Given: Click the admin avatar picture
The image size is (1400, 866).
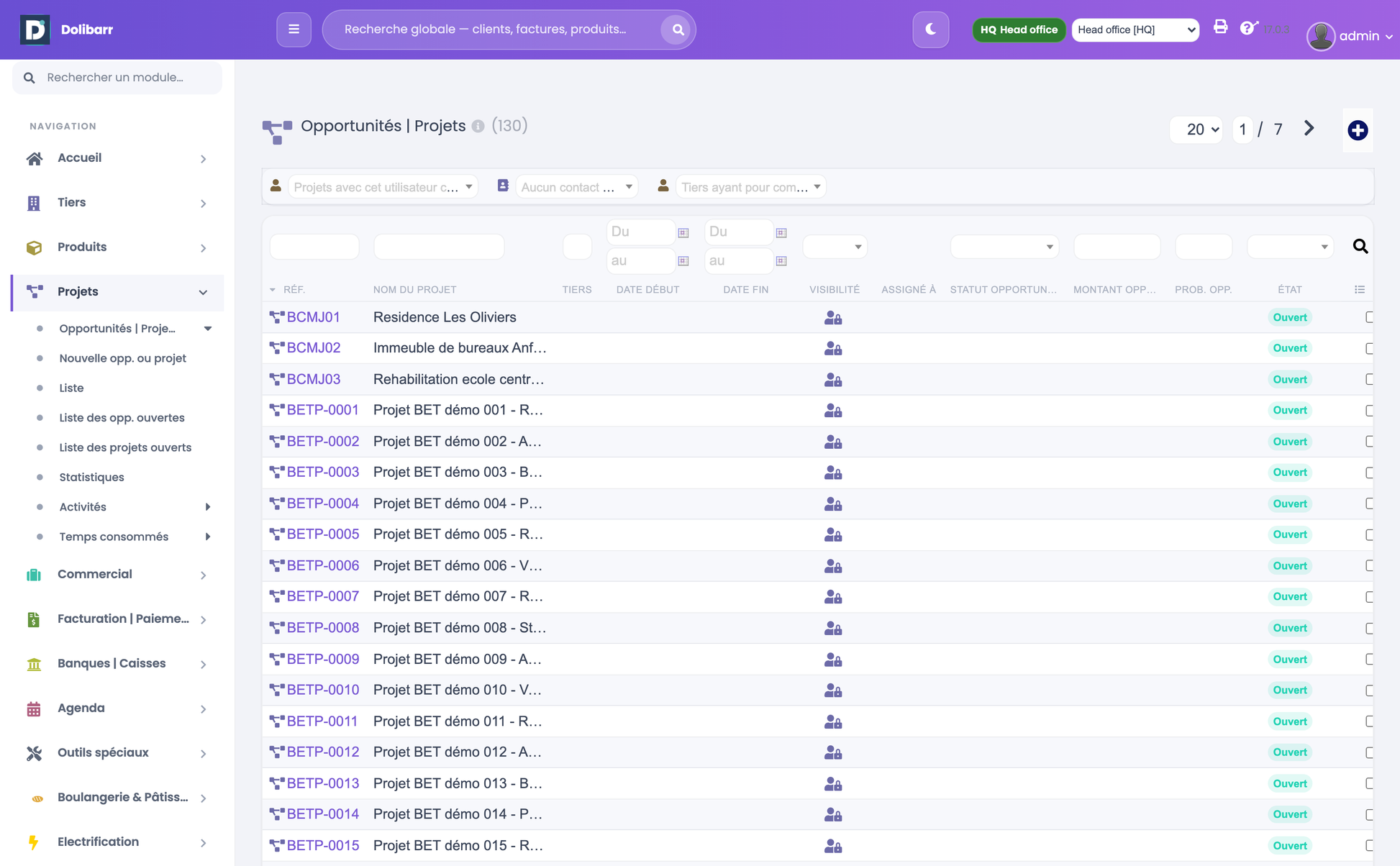Looking at the screenshot, I should click(x=1321, y=36).
